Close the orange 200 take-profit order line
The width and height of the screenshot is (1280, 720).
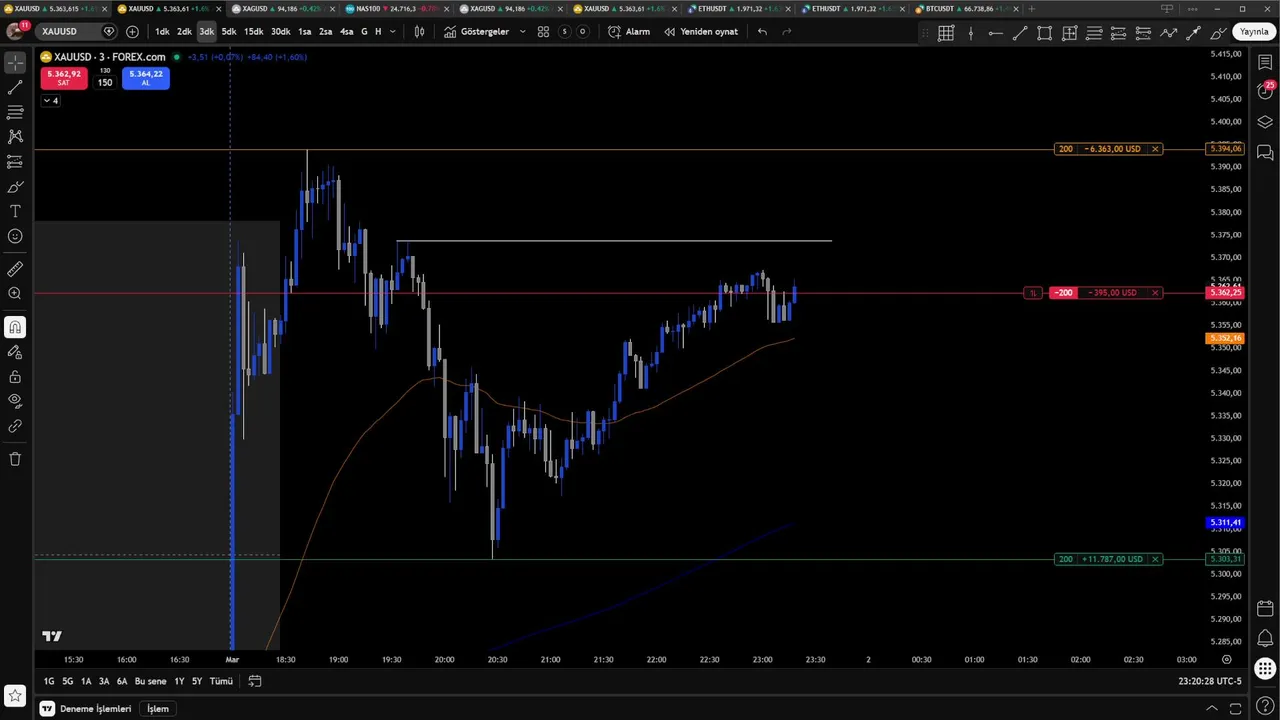(1155, 149)
